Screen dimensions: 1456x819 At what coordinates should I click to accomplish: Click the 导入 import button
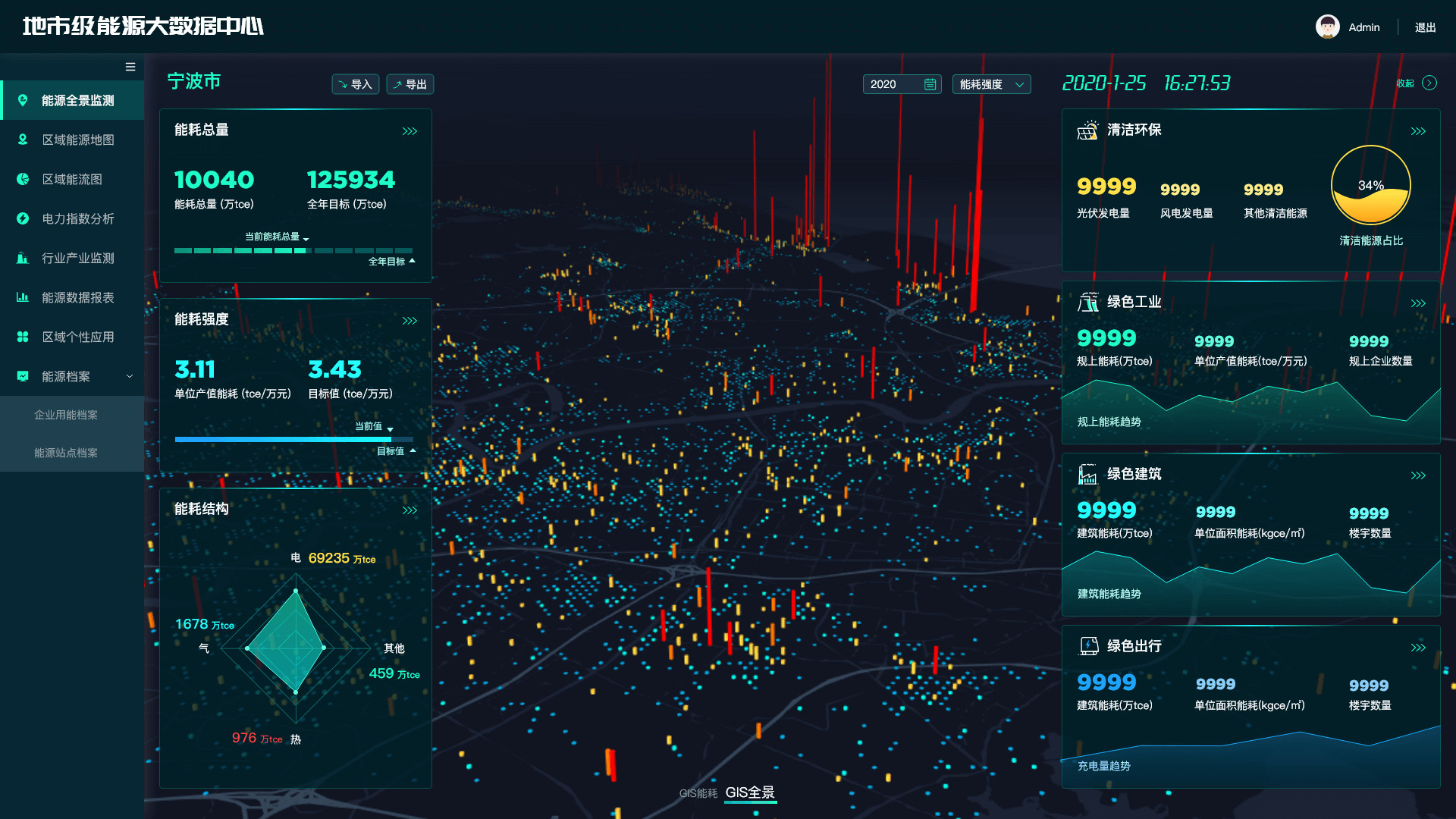tap(355, 84)
